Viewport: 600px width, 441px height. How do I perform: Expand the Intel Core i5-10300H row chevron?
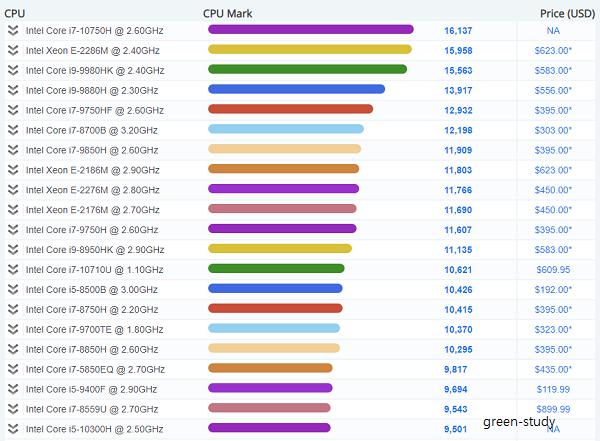[13, 429]
